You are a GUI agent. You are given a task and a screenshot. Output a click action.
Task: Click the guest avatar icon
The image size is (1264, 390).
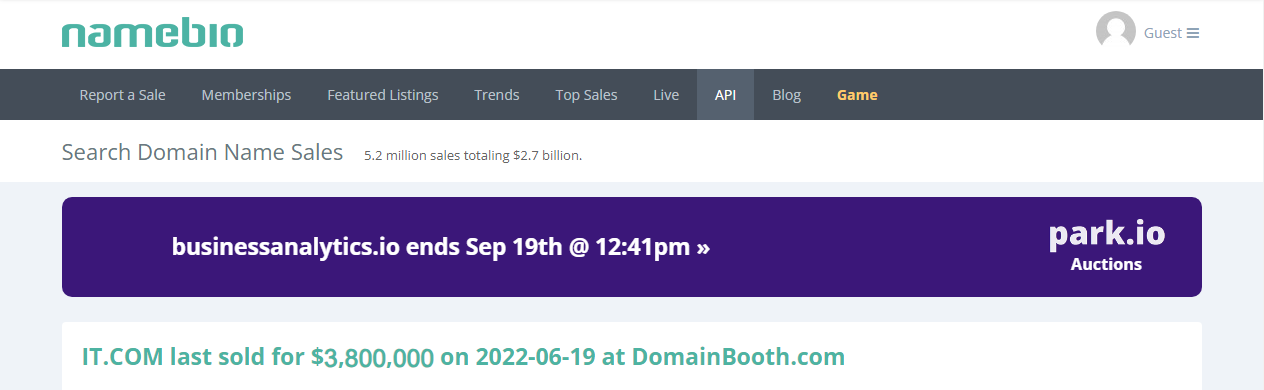[x=1116, y=32]
